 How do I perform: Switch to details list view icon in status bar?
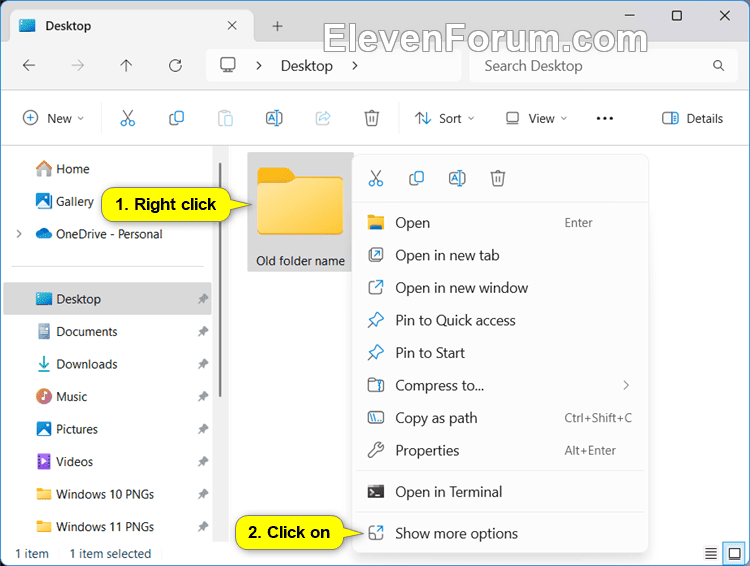point(711,554)
